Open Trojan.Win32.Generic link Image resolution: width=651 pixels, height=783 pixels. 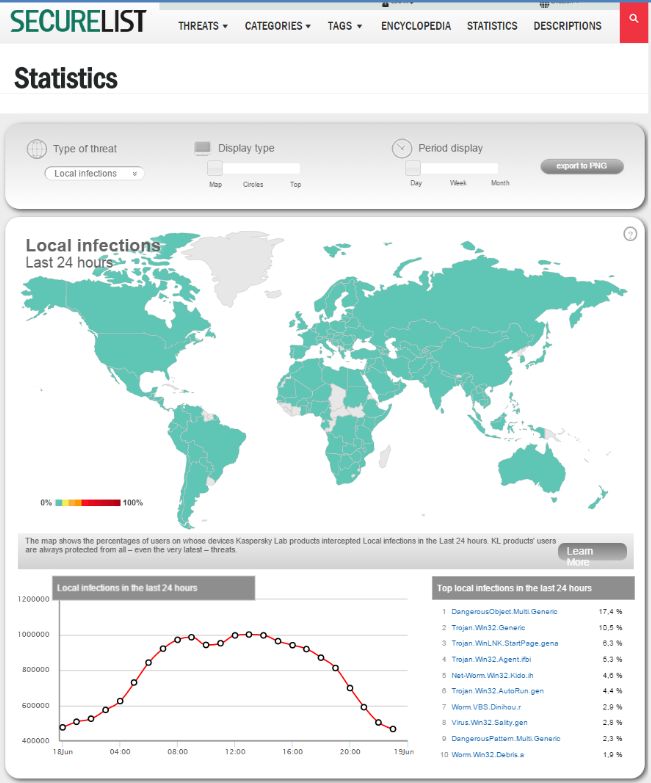tap(488, 627)
